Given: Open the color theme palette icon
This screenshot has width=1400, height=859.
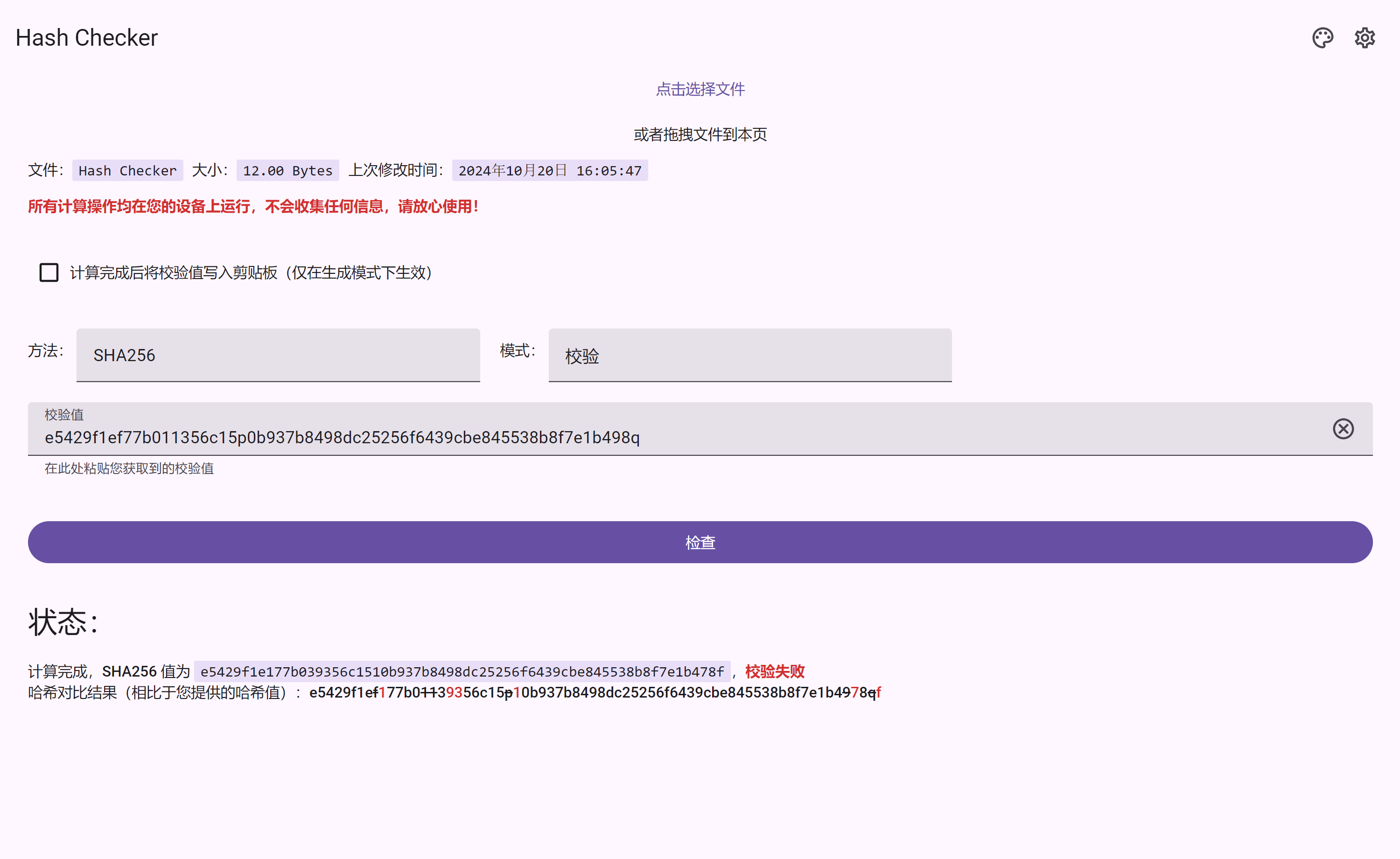Looking at the screenshot, I should coord(1322,38).
